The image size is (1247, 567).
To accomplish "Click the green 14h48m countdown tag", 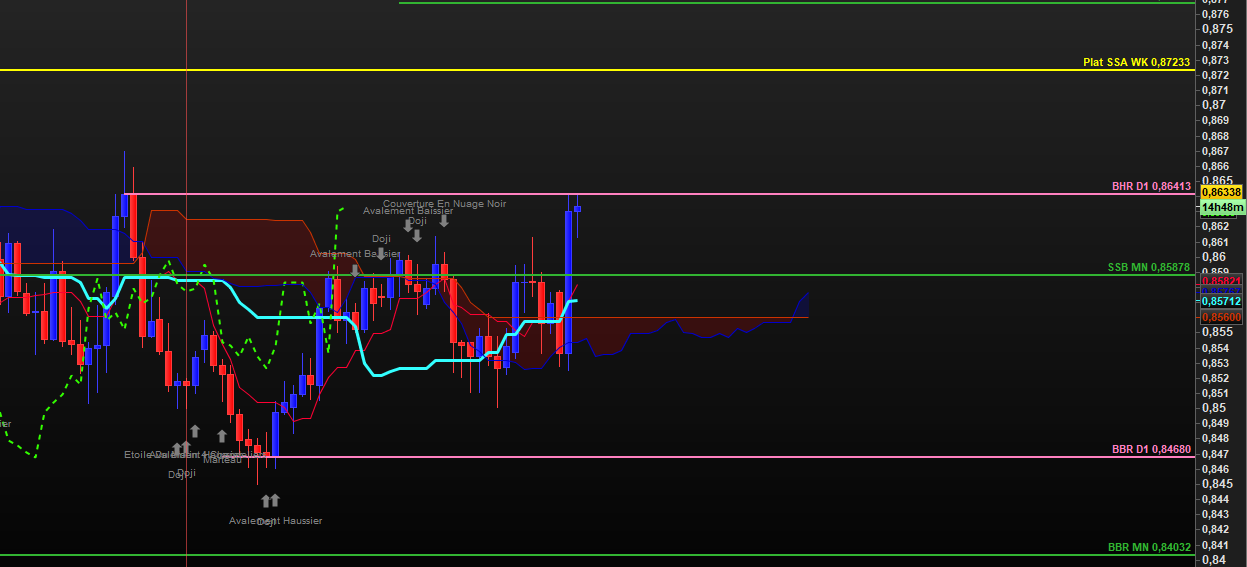I will [1221, 208].
